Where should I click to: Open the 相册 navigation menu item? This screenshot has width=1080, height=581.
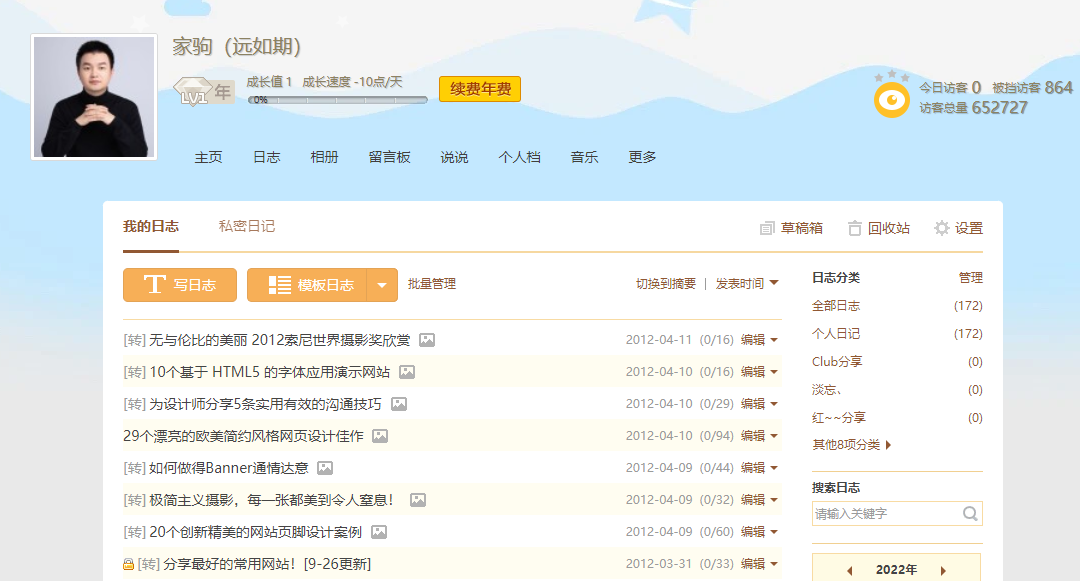(x=324, y=157)
